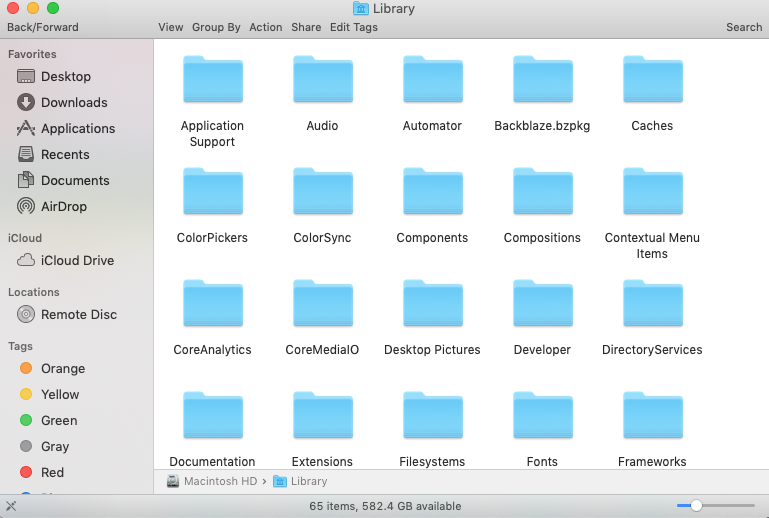Show Recents in the sidebar
Viewport: 769px width, 518px height.
53,155
